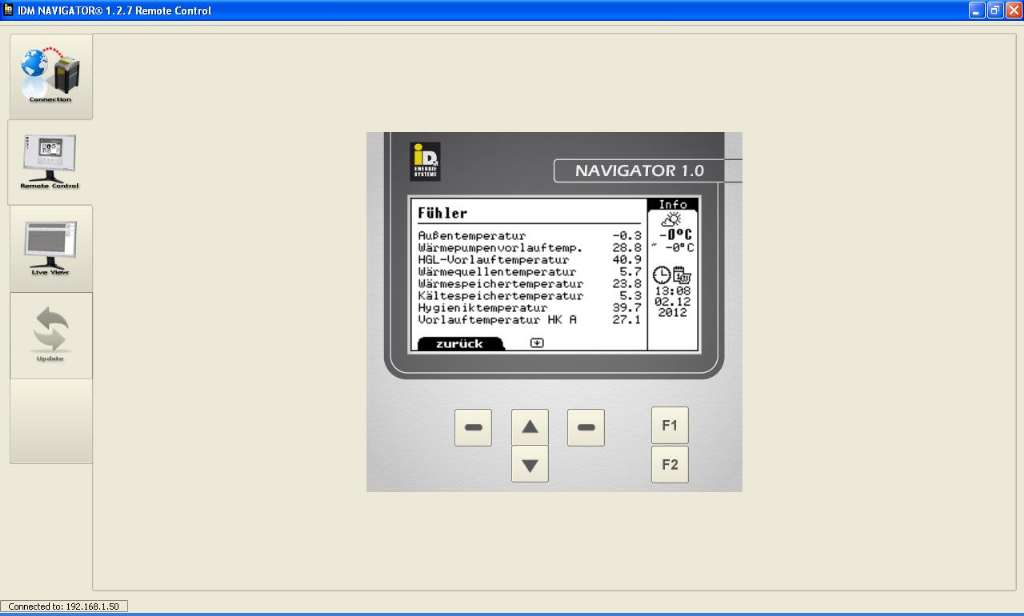Select the Wärmespeichertemperatur row
This screenshot has width=1024, height=616.
[530, 284]
